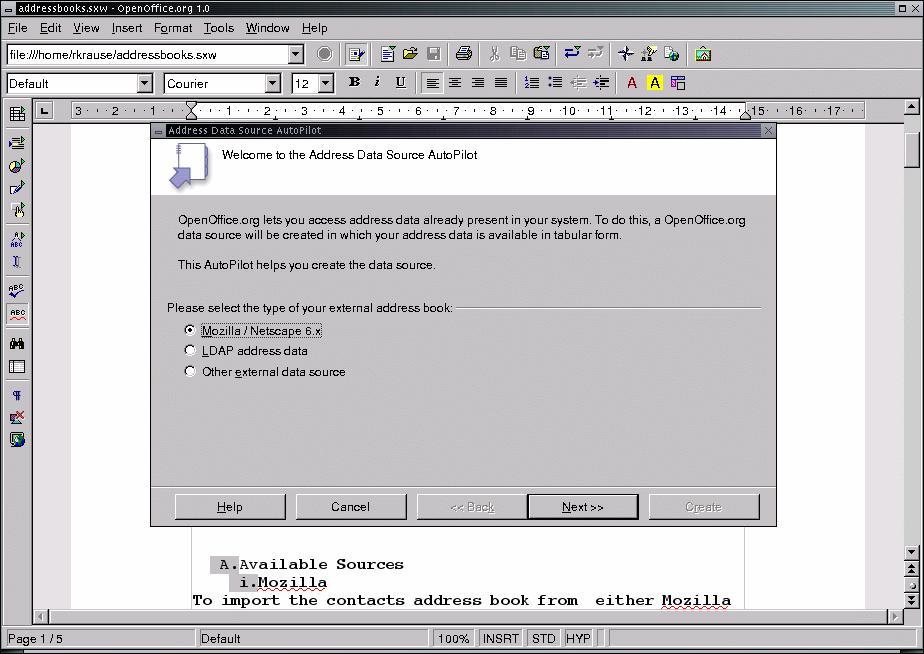The width and height of the screenshot is (924, 654).
Task: Click the 100% zoom status field
Action: [453, 639]
